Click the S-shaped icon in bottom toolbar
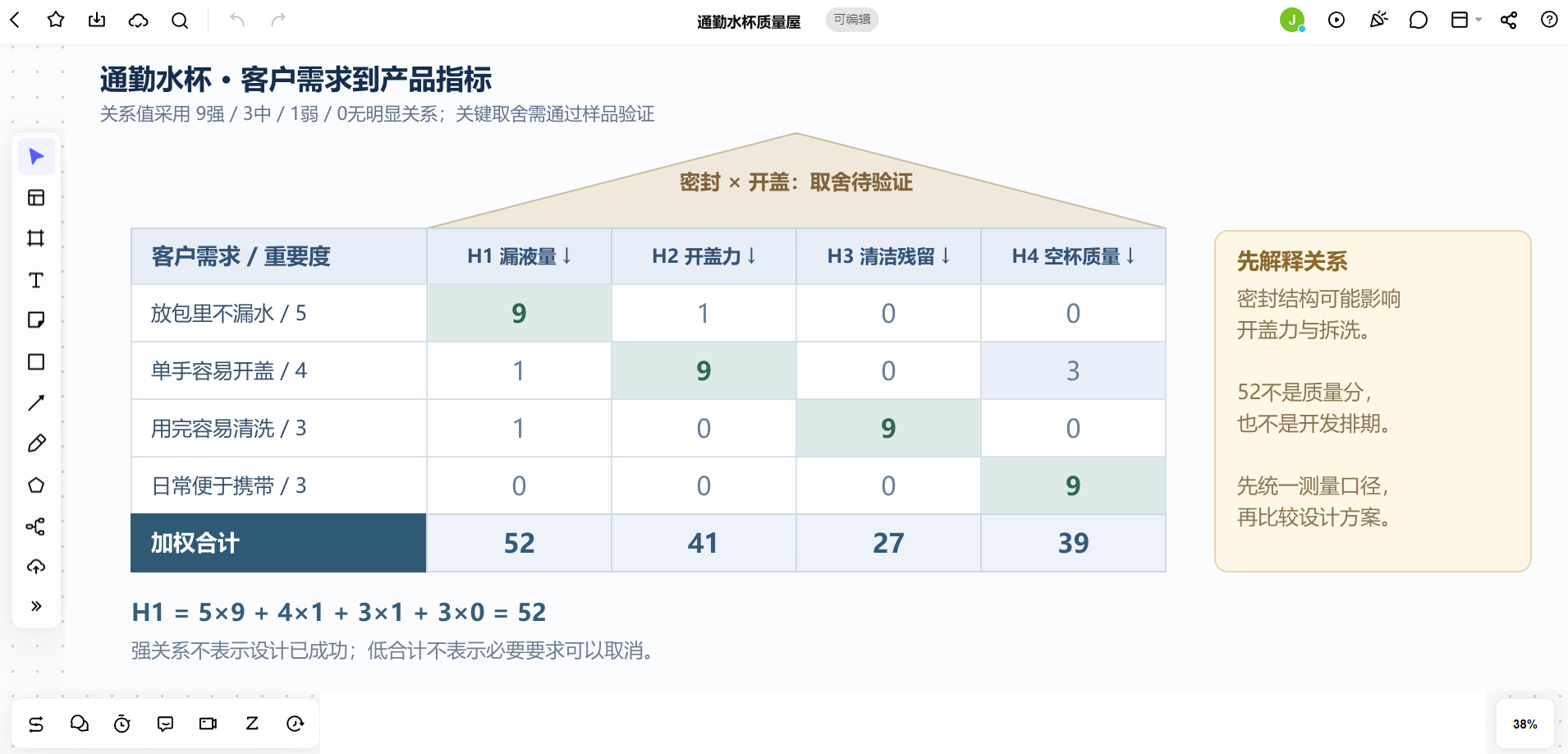The width and height of the screenshot is (1568, 754). [x=36, y=724]
